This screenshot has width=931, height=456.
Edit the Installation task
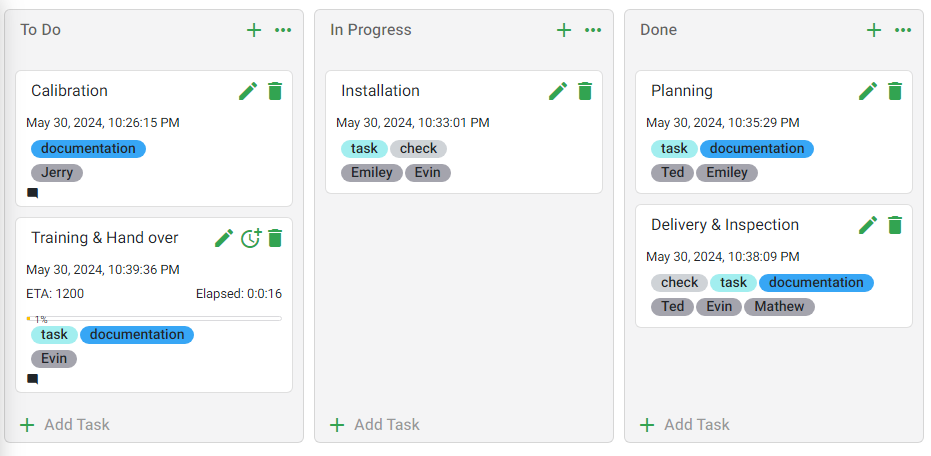pyautogui.click(x=558, y=91)
